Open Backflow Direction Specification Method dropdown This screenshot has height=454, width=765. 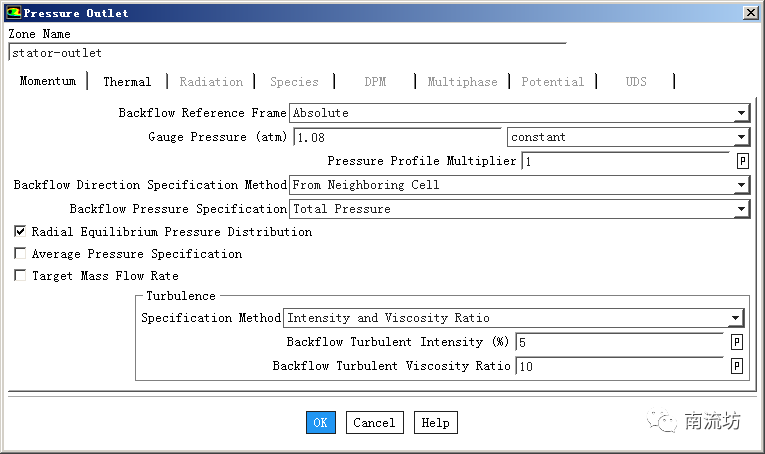pos(740,185)
